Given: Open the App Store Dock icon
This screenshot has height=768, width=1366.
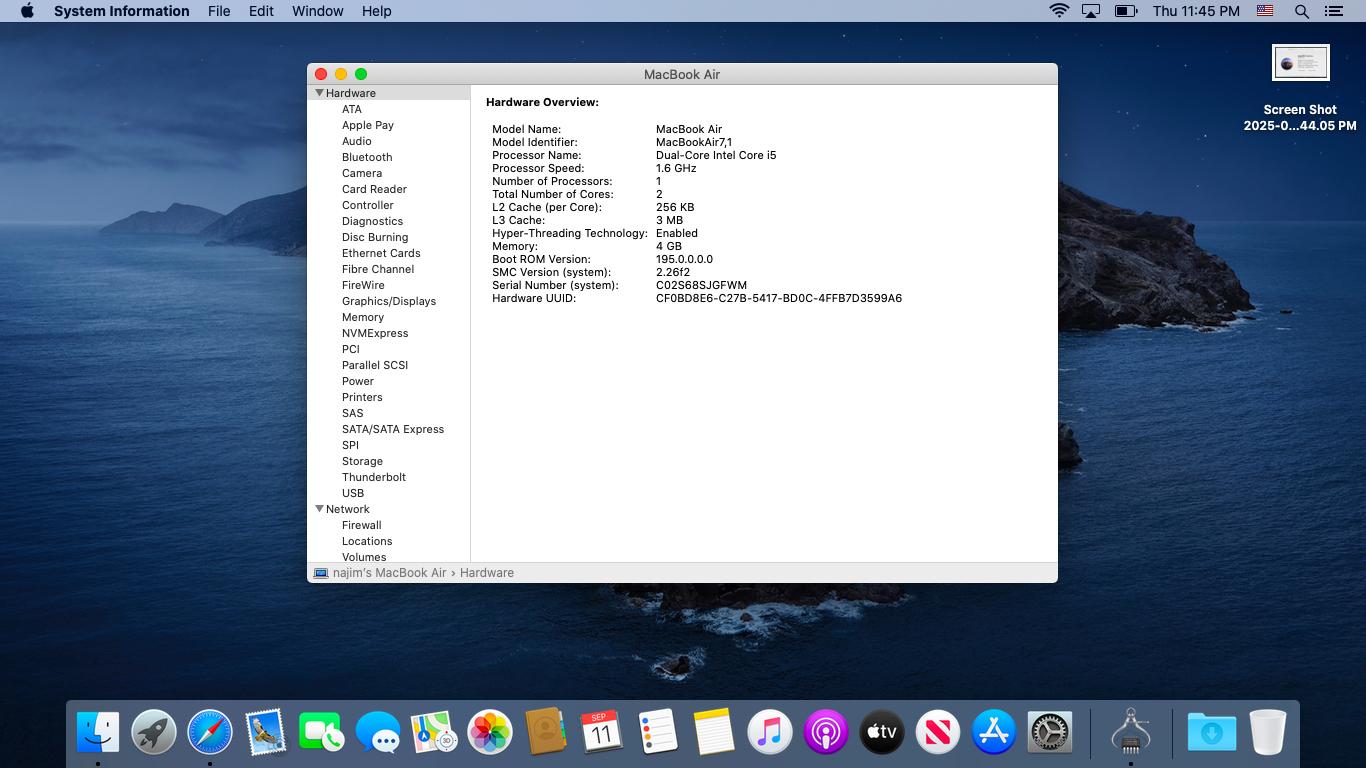Looking at the screenshot, I should pos(994,733).
